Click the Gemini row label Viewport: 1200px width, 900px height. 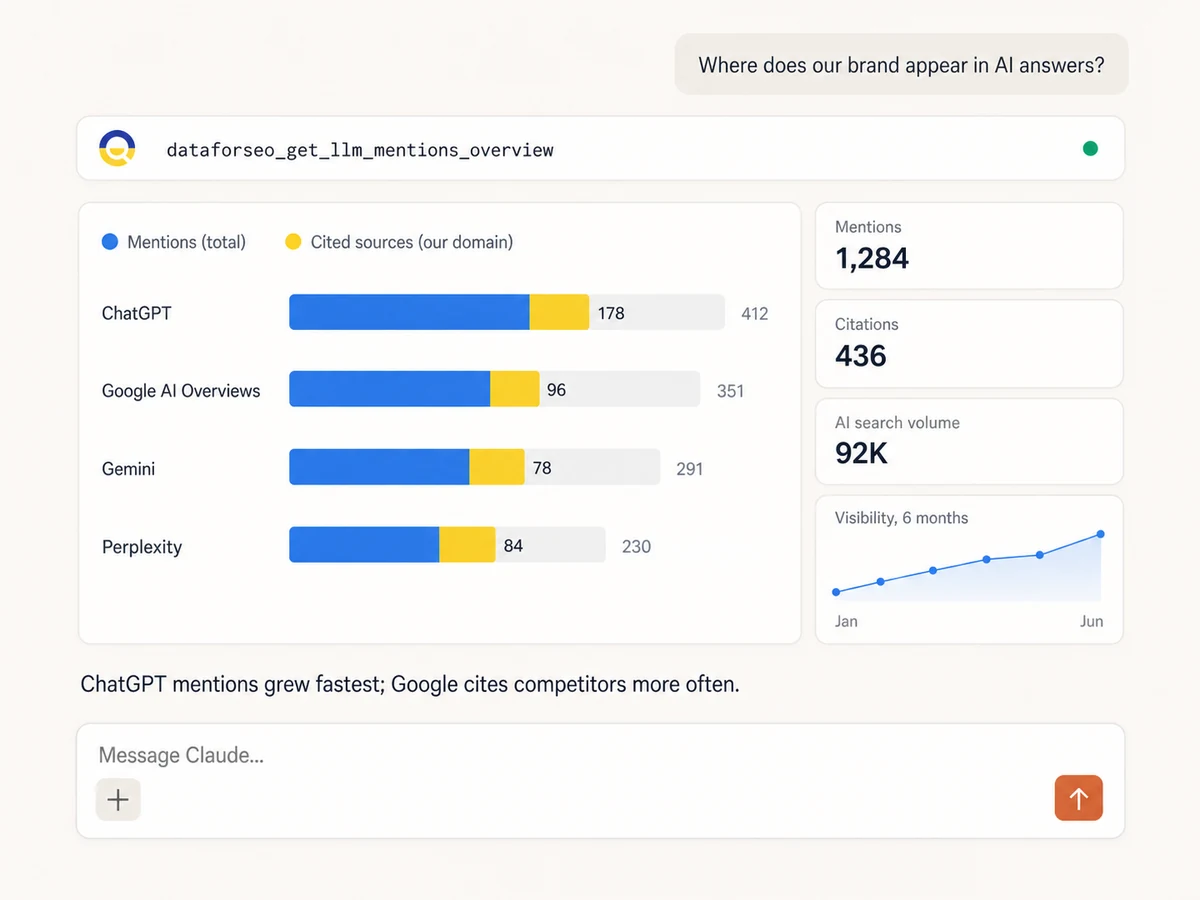(128, 468)
